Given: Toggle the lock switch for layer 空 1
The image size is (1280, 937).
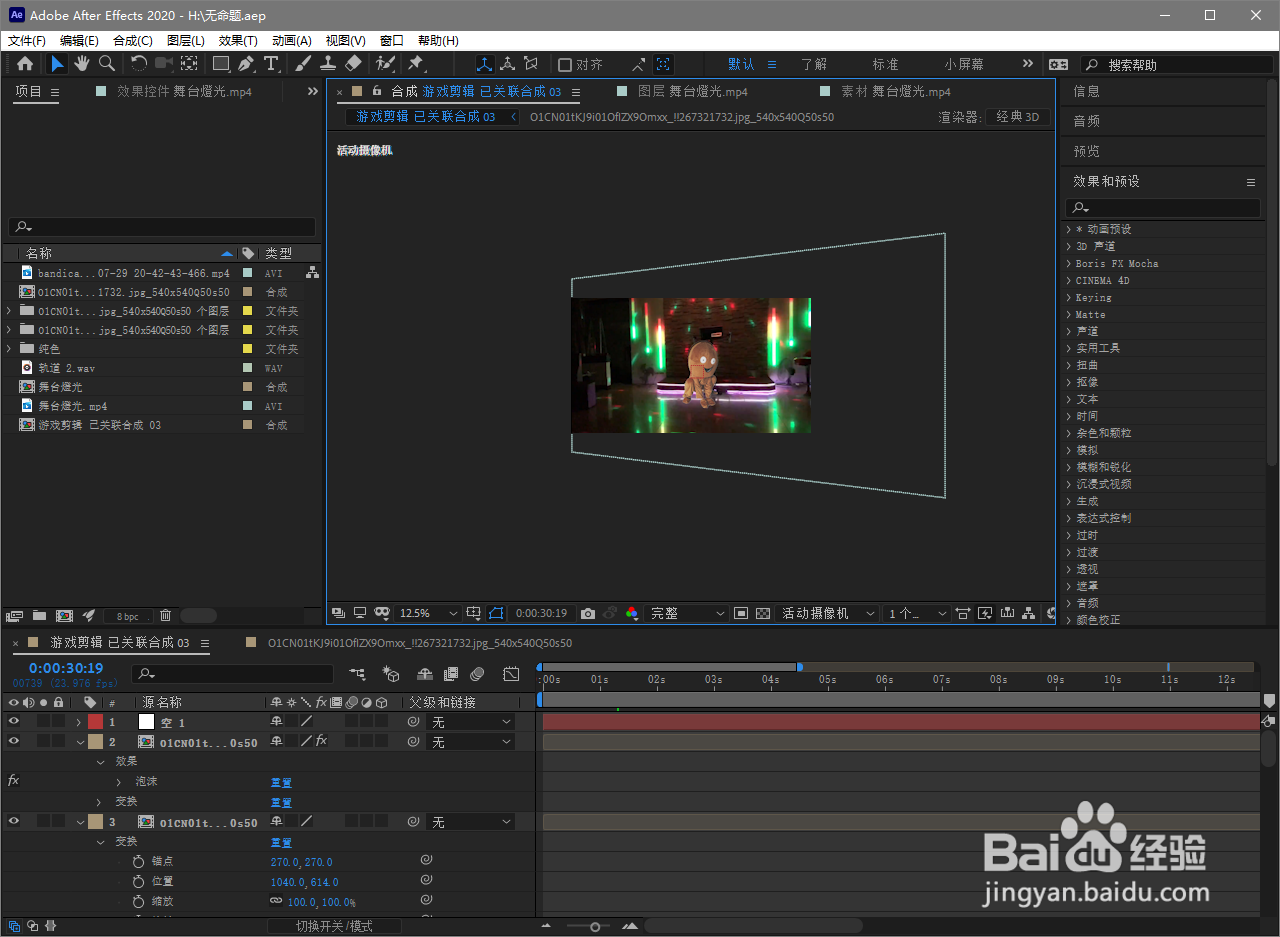Looking at the screenshot, I should click(59, 721).
